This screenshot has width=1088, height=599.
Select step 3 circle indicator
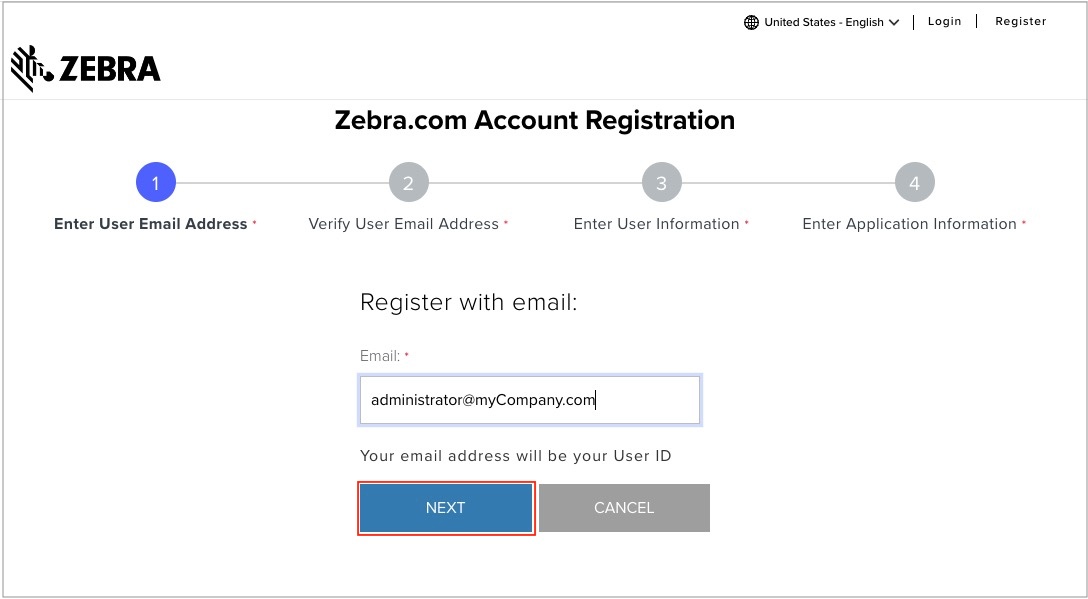click(661, 183)
